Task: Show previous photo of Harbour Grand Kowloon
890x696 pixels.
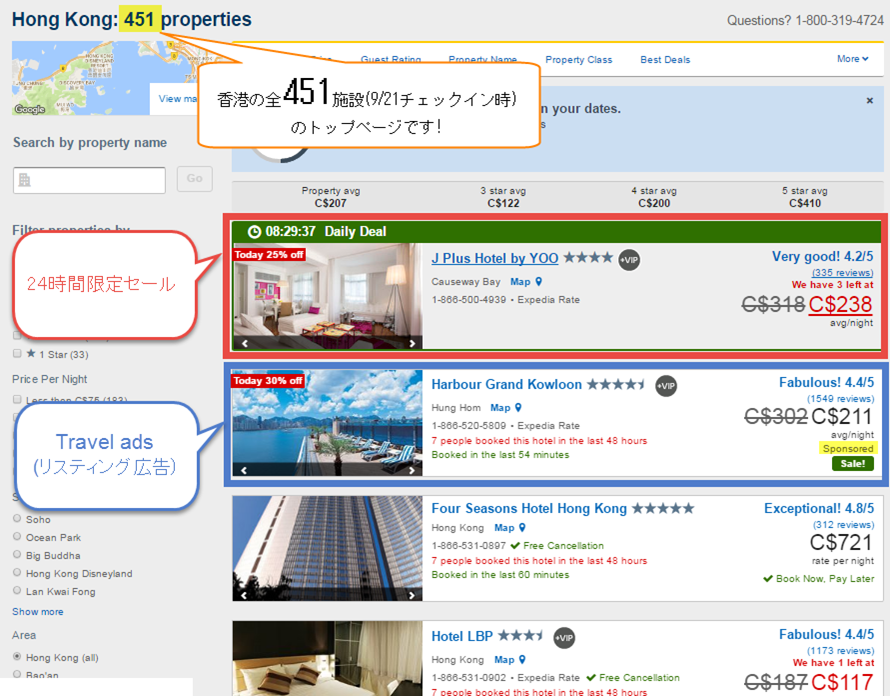Action: click(x=244, y=469)
